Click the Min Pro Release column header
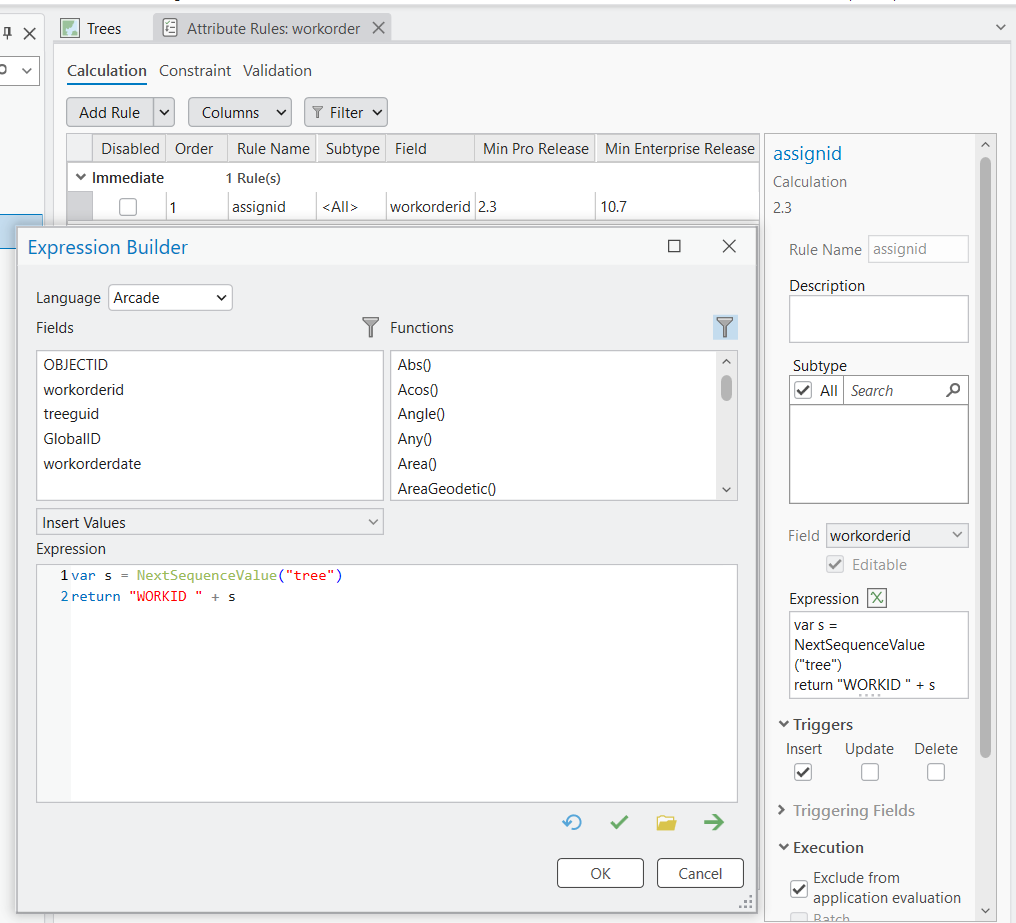This screenshot has height=923, width=1016. coord(535,148)
